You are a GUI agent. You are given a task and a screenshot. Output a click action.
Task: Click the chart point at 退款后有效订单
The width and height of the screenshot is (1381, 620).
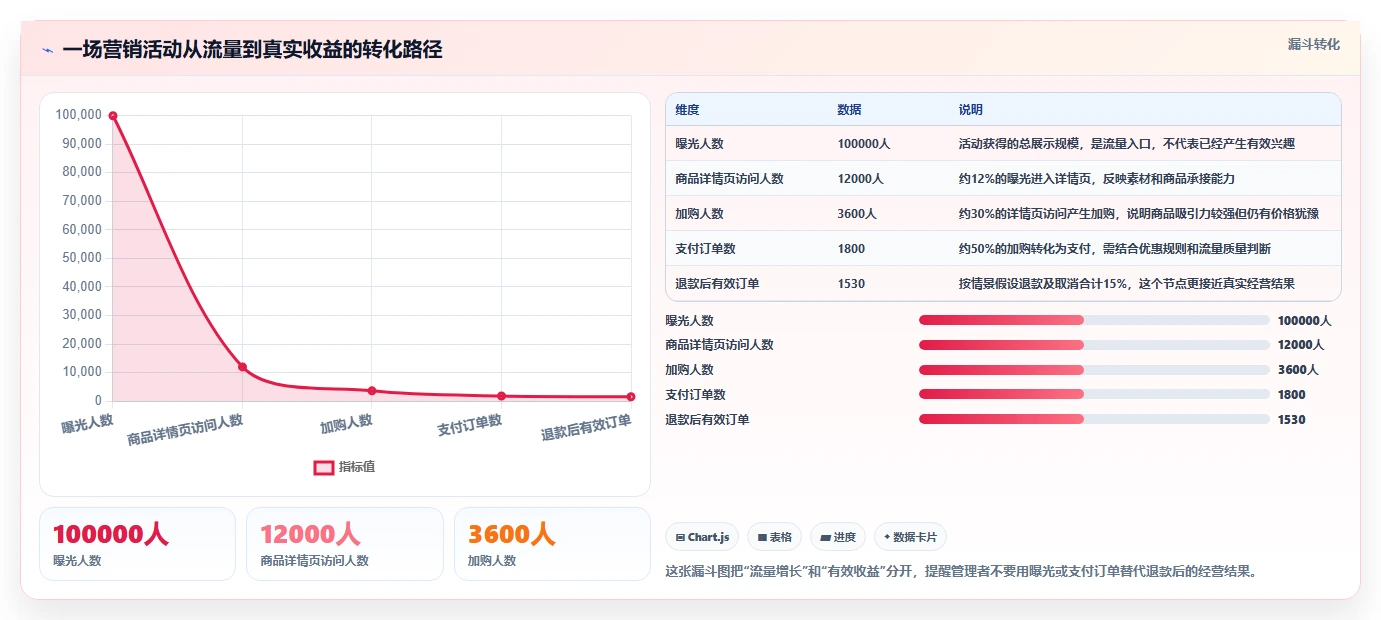click(x=631, y=397)
